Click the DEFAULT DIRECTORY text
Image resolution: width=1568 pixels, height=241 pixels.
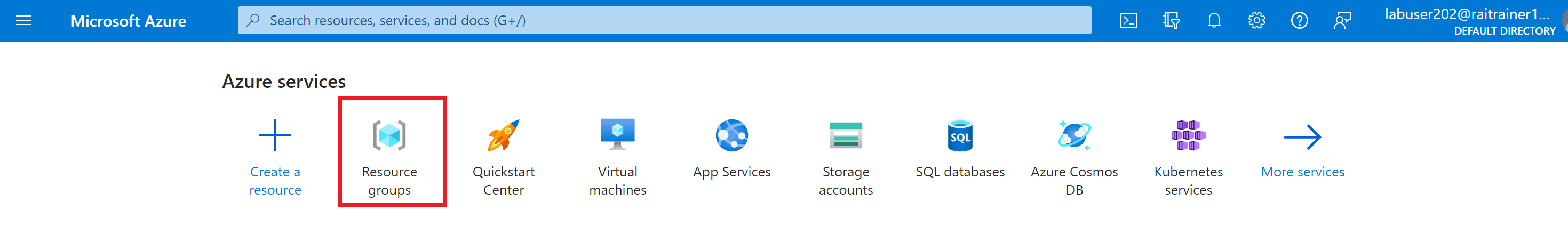[x=1505, y=31]
